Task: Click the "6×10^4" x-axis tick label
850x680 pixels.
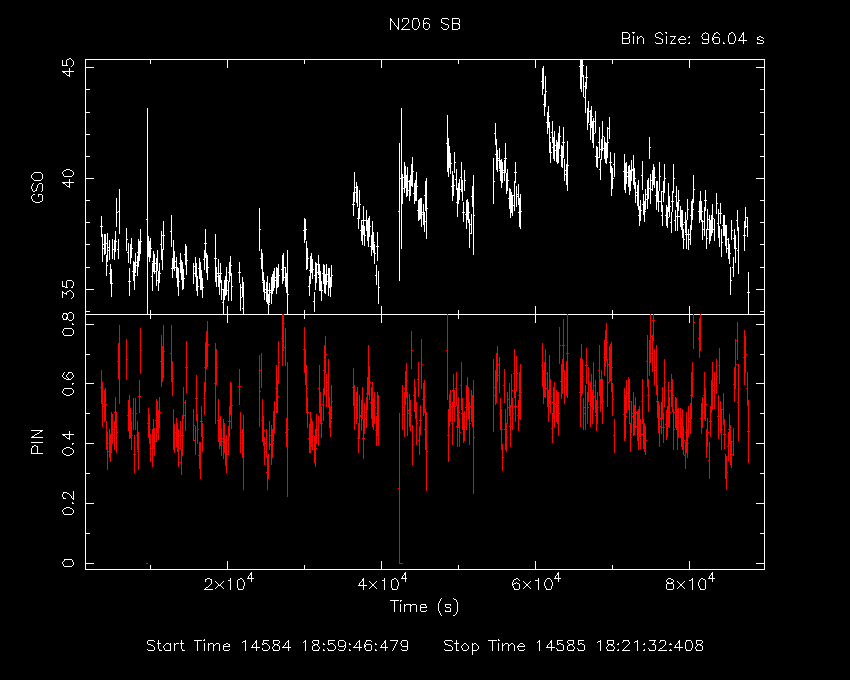Action: [536, 583]
